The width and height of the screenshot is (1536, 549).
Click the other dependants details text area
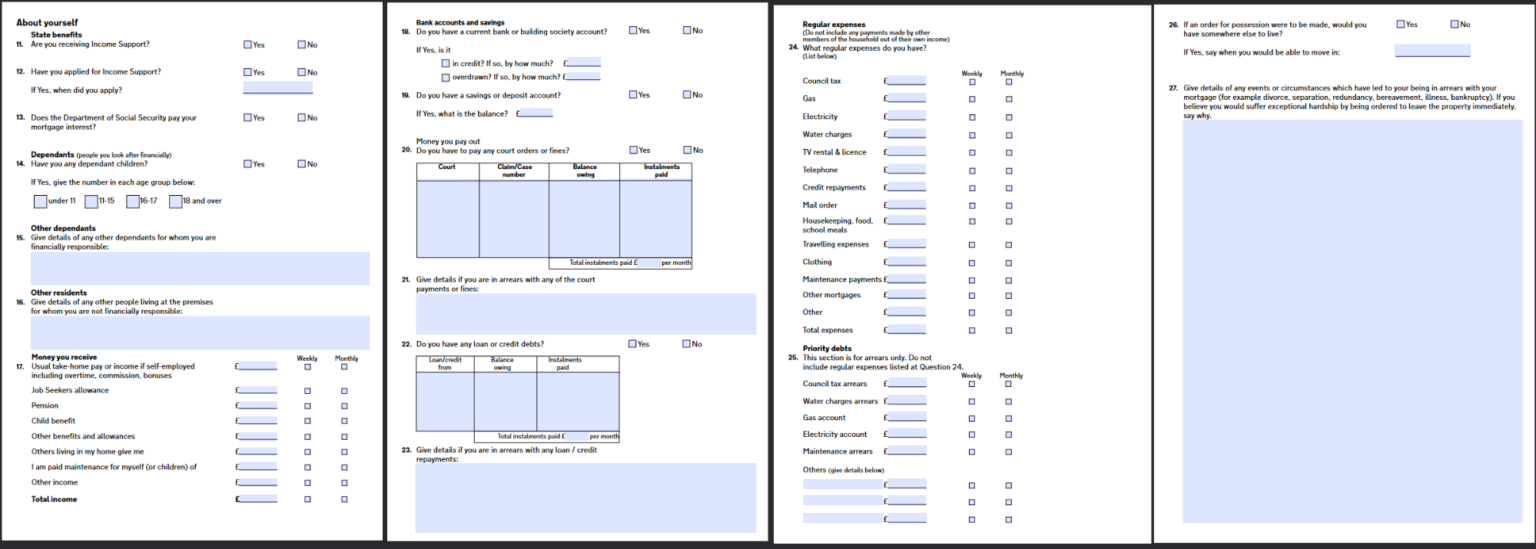pyautogui.click(x=200, y=268)
